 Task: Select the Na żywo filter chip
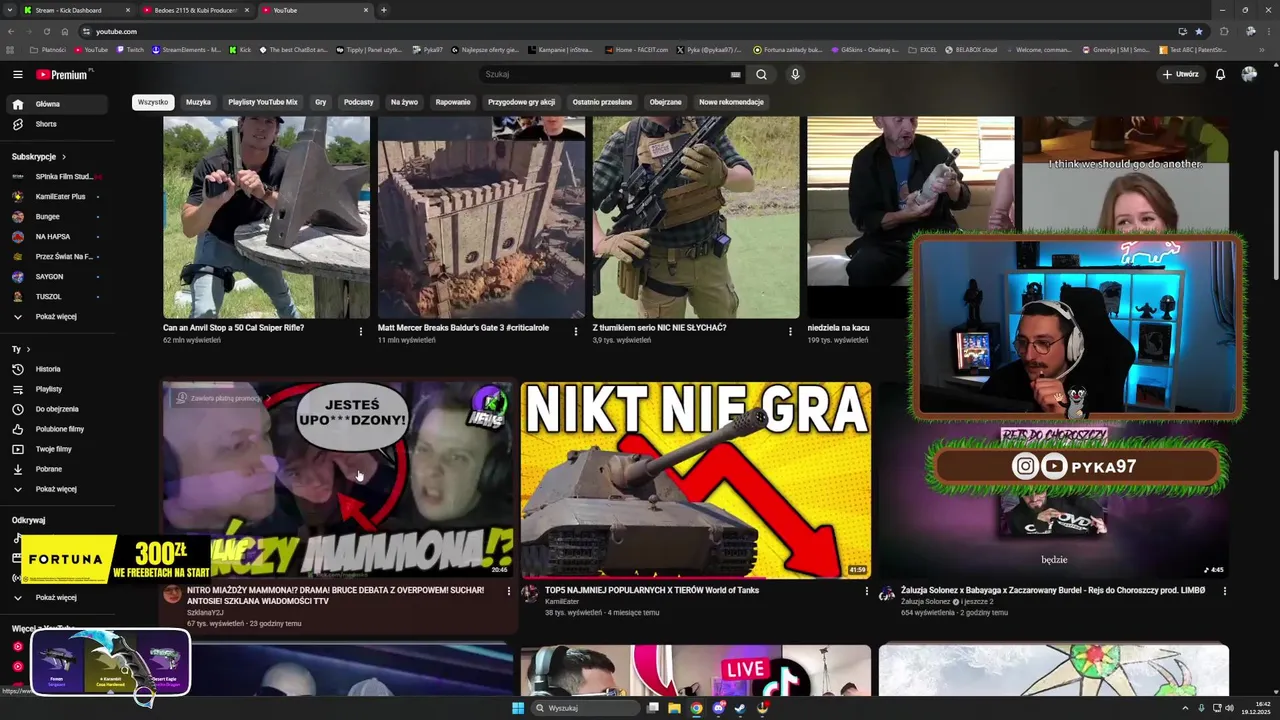click(x=404, y=102)
